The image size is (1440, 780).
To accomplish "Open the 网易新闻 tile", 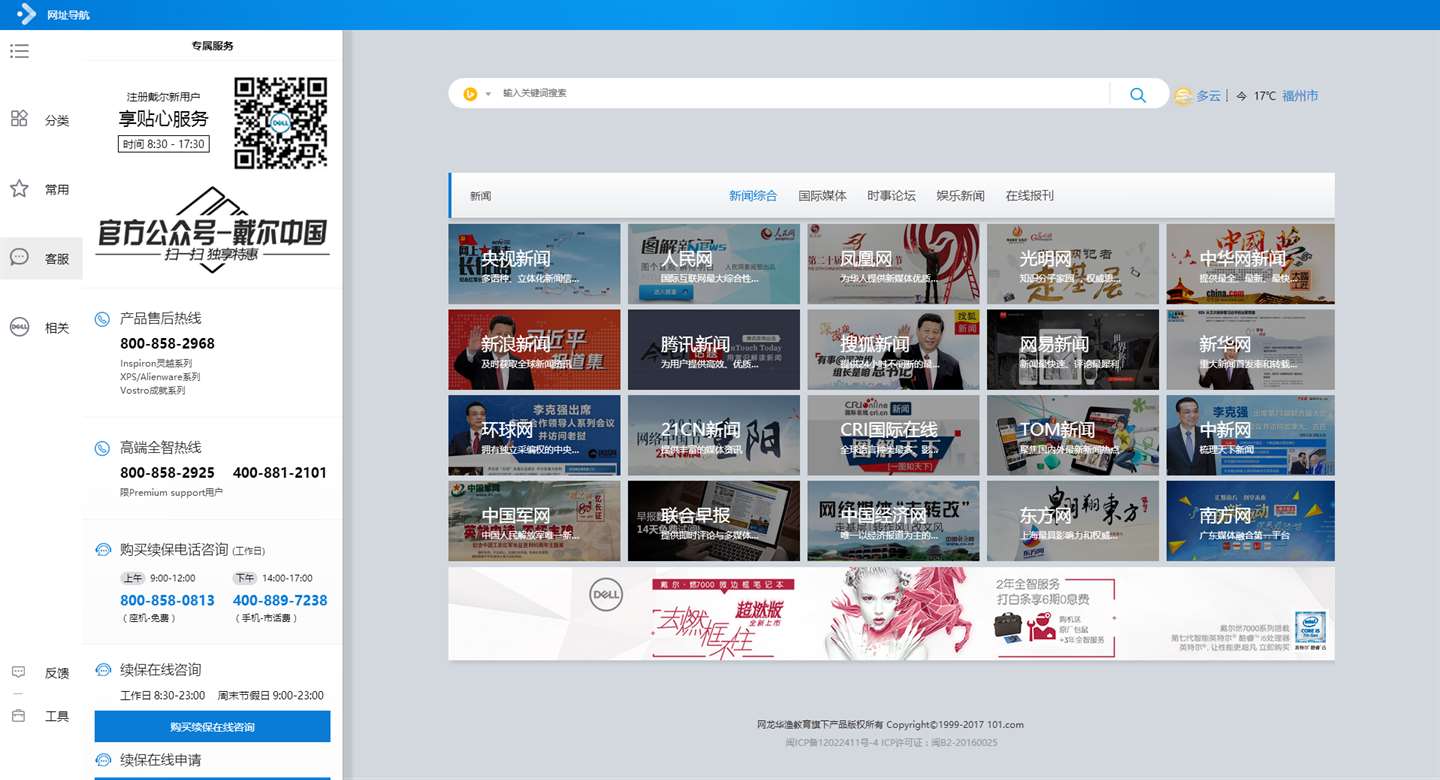I will (1073, 349).
